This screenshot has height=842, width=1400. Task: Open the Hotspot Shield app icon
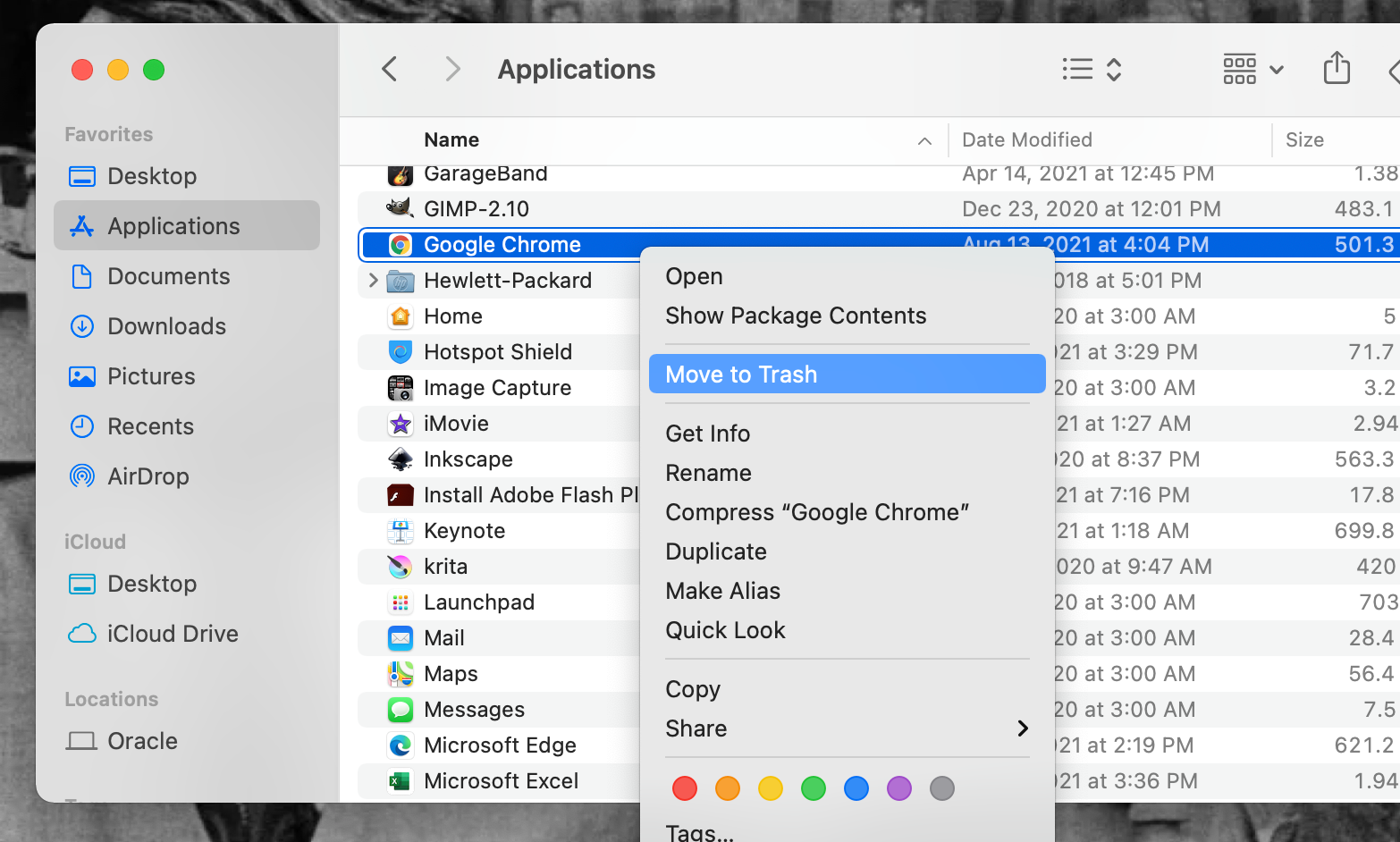[x=400, y=351]
